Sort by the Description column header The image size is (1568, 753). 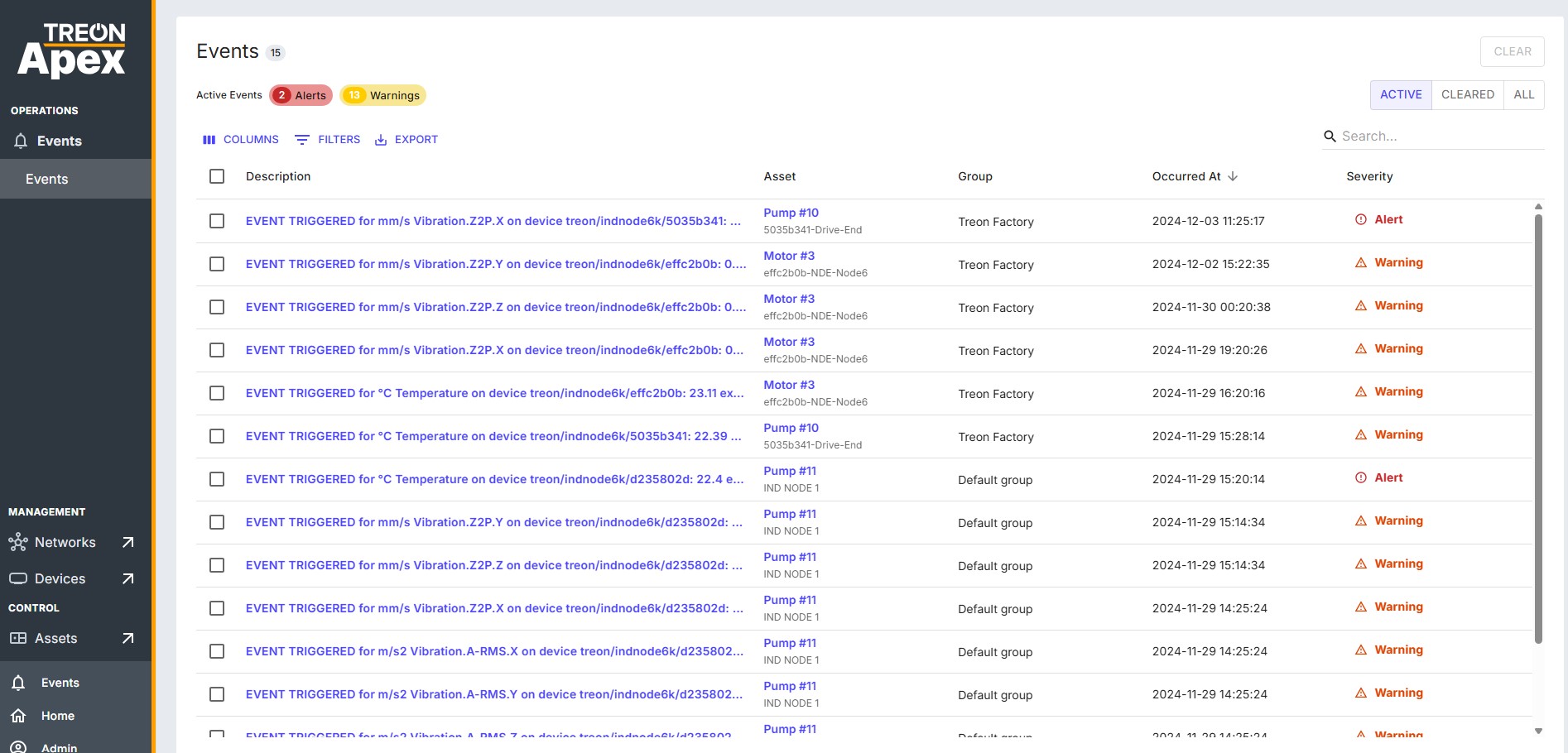point(278,176)
